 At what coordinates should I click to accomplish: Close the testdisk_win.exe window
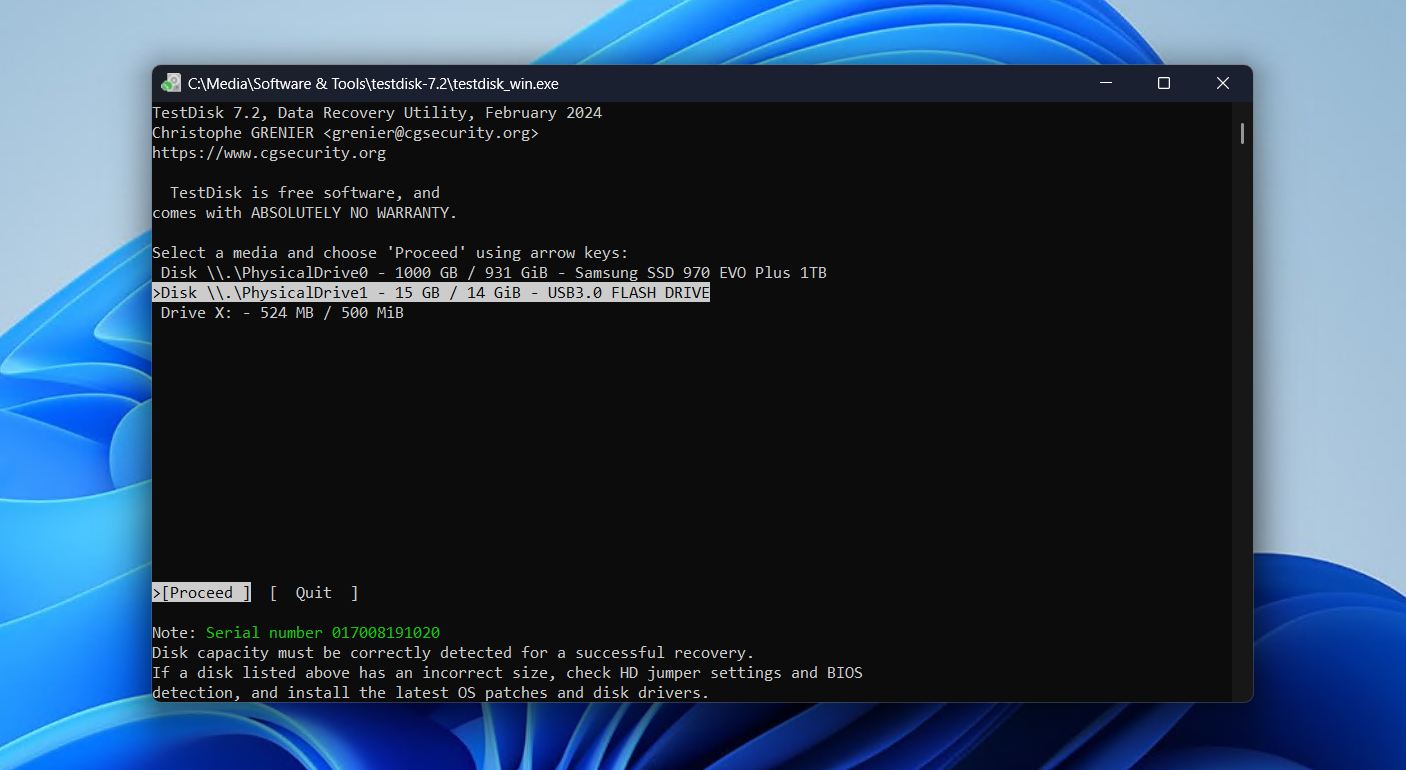point(1223,84)
